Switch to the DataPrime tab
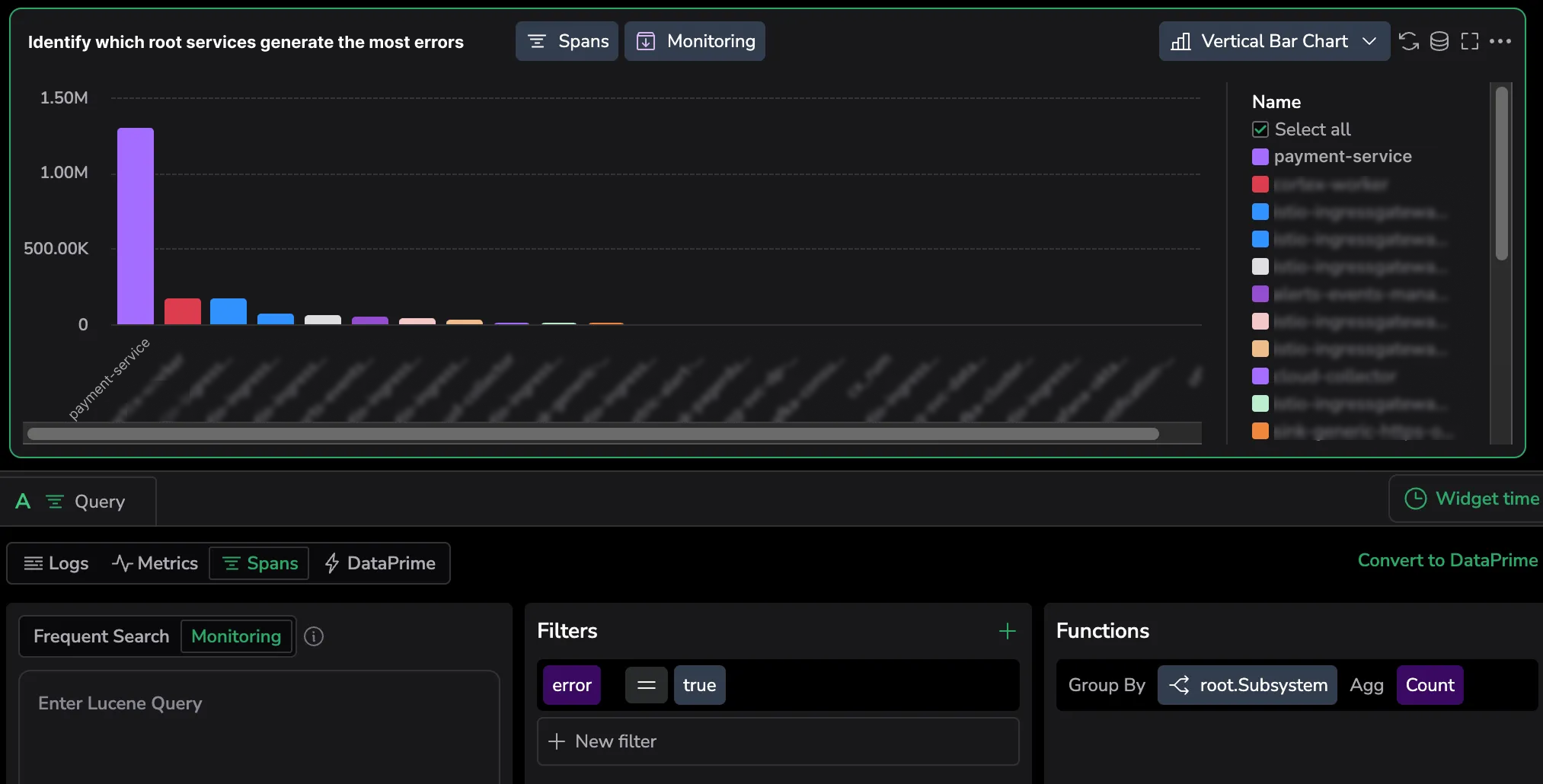 point(380,563)
